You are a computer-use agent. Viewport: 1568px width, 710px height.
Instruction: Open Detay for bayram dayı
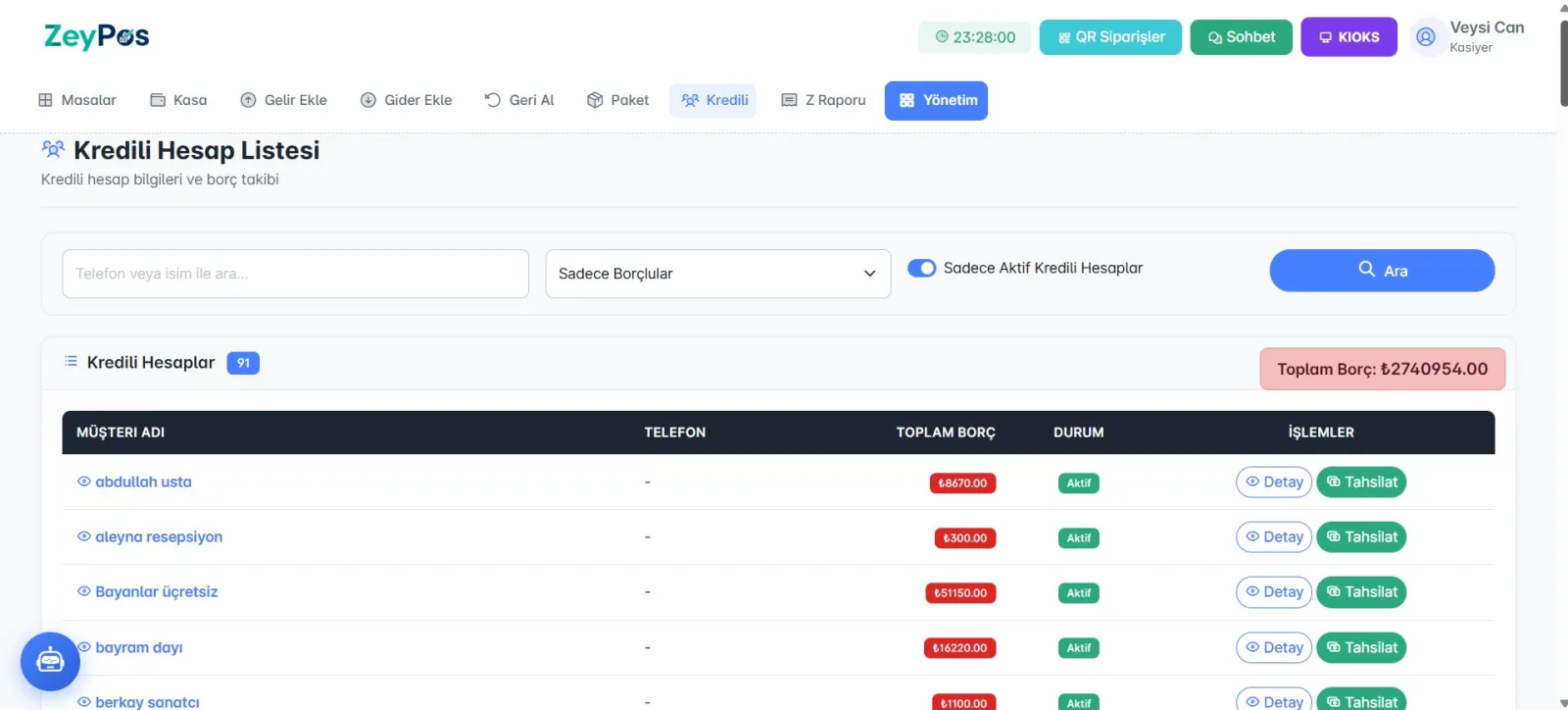click(1274, 648)
